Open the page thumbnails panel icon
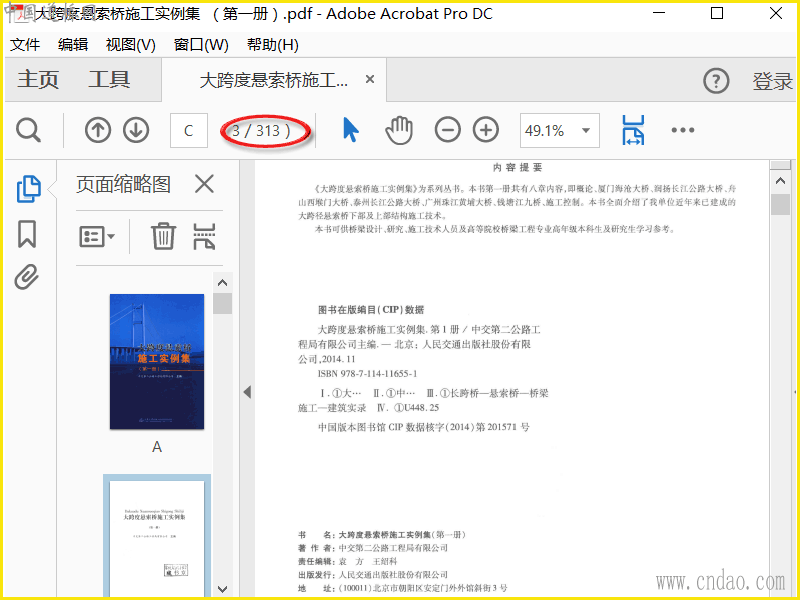 coord(29,189)
